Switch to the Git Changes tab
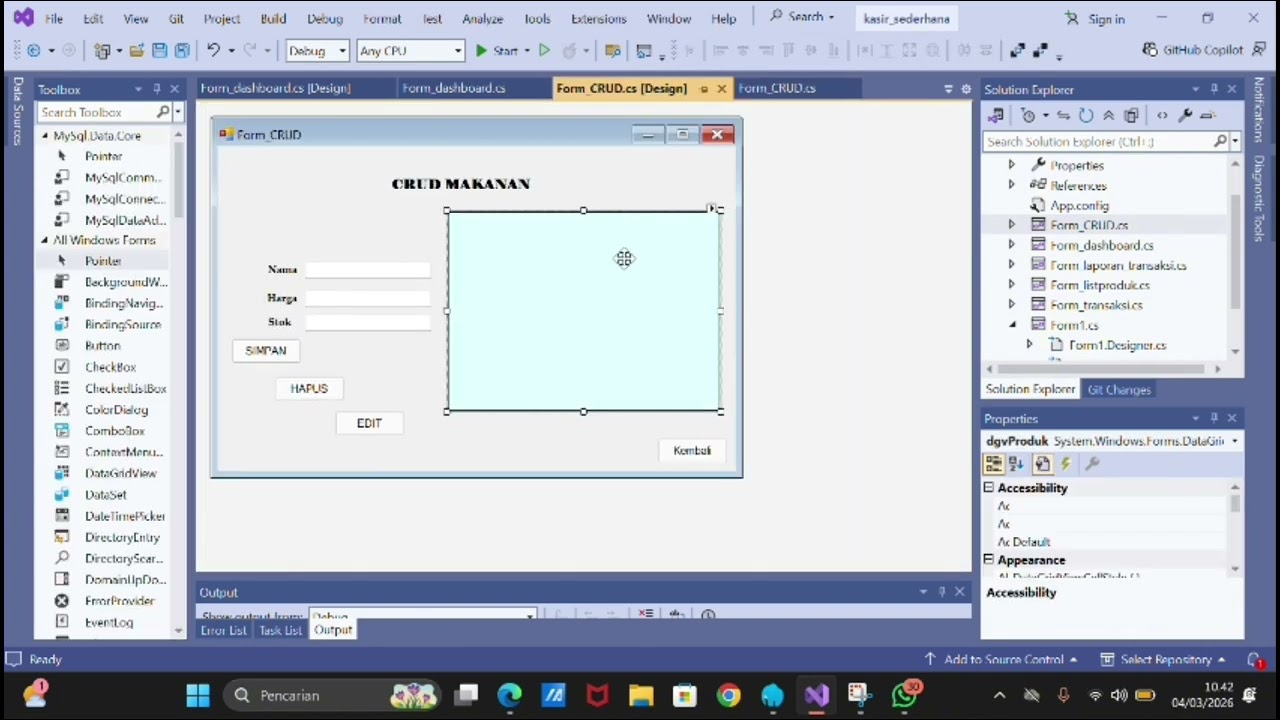The image size is (1280, 720). 1119,390
